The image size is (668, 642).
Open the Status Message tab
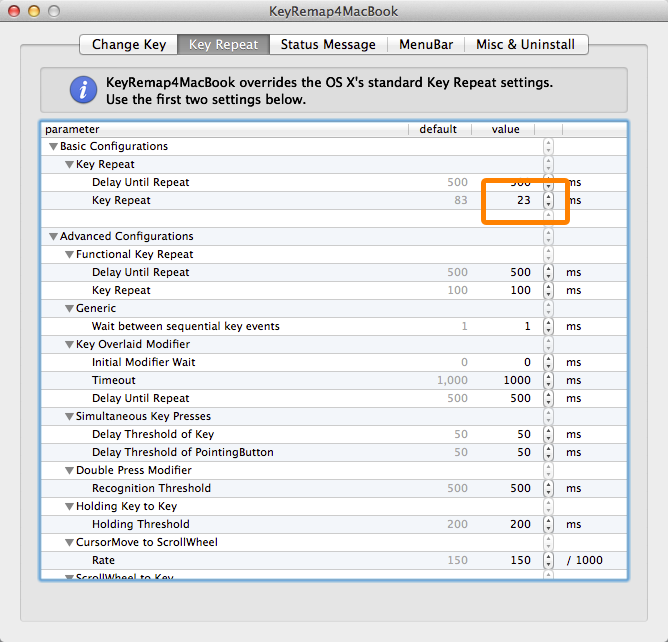[x=328, y=44]
